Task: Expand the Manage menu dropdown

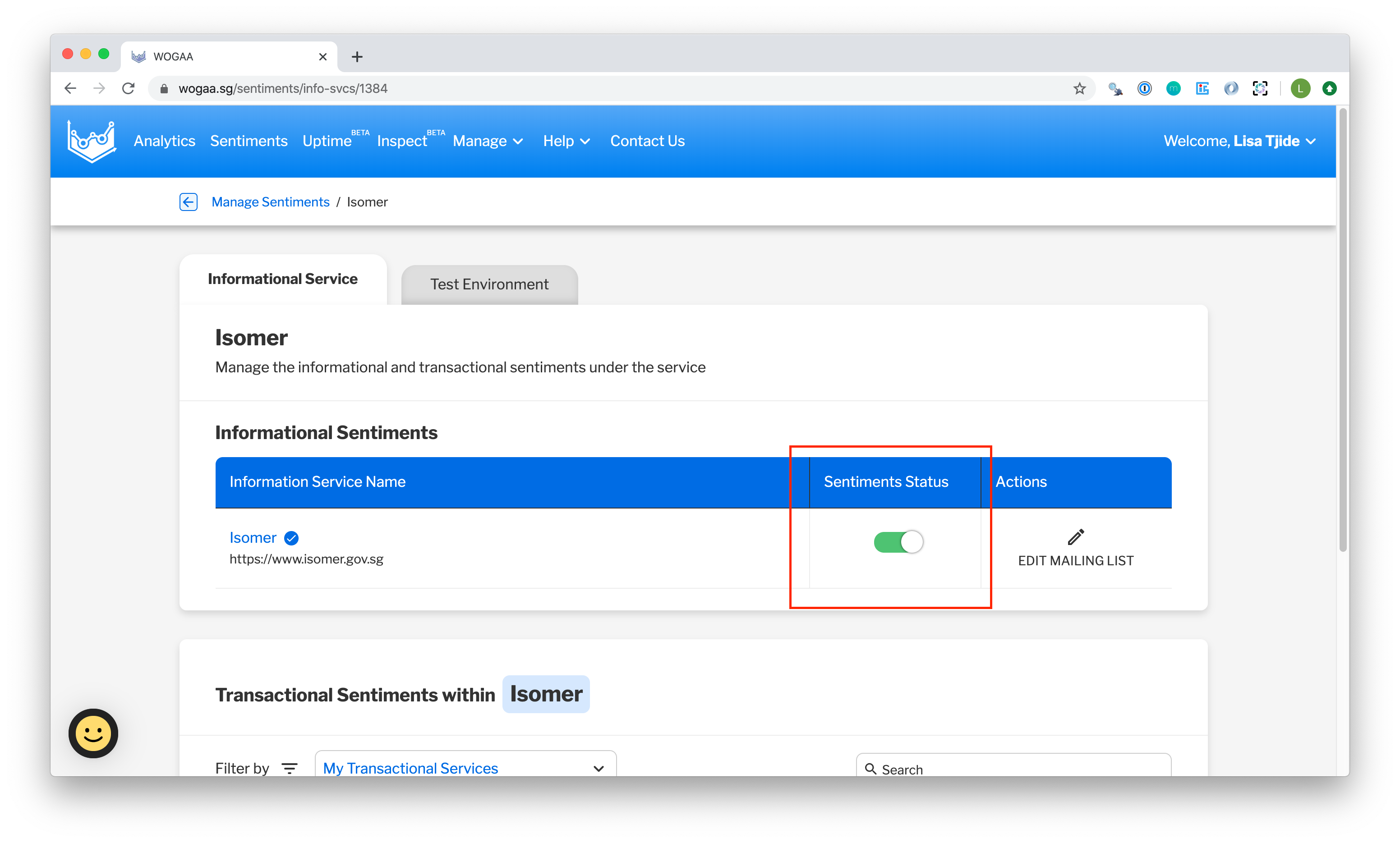Action: pyautogui.click(x=488, y=141)
